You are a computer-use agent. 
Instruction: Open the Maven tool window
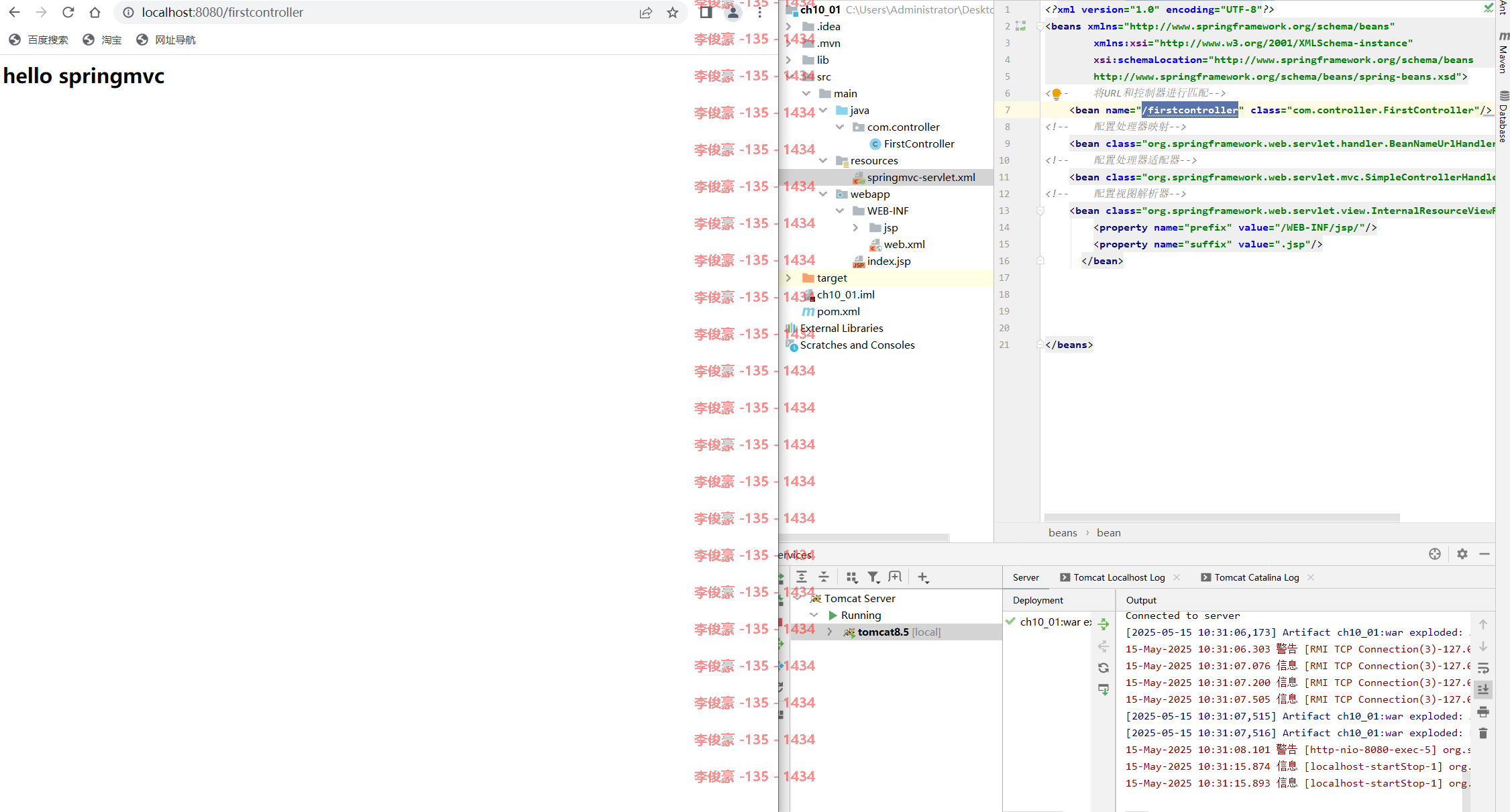(1503, 52)
